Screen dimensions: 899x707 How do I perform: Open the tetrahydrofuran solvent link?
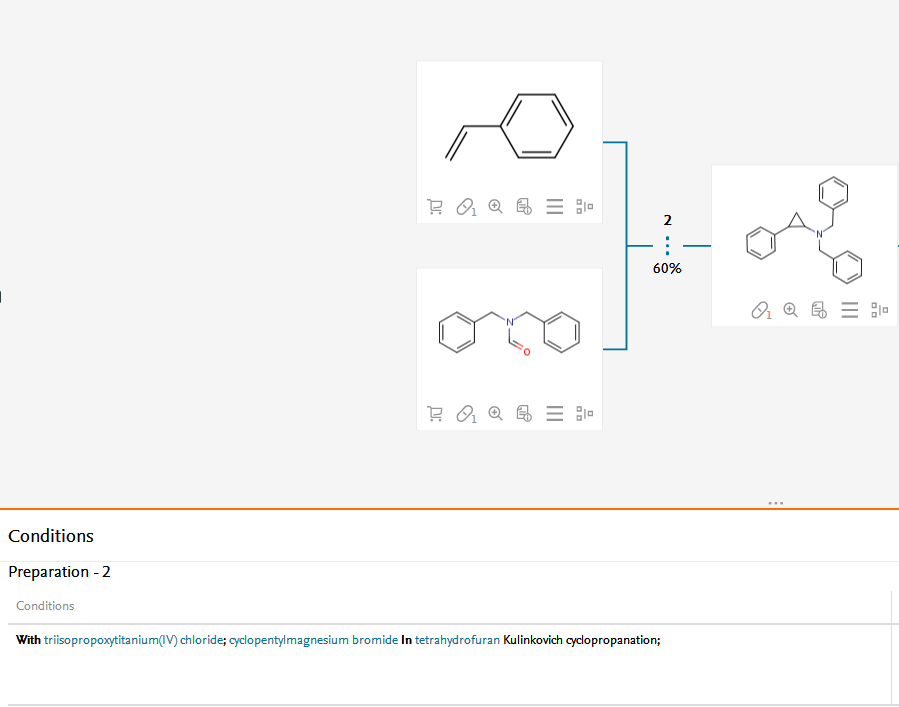[x=457, y=640]
